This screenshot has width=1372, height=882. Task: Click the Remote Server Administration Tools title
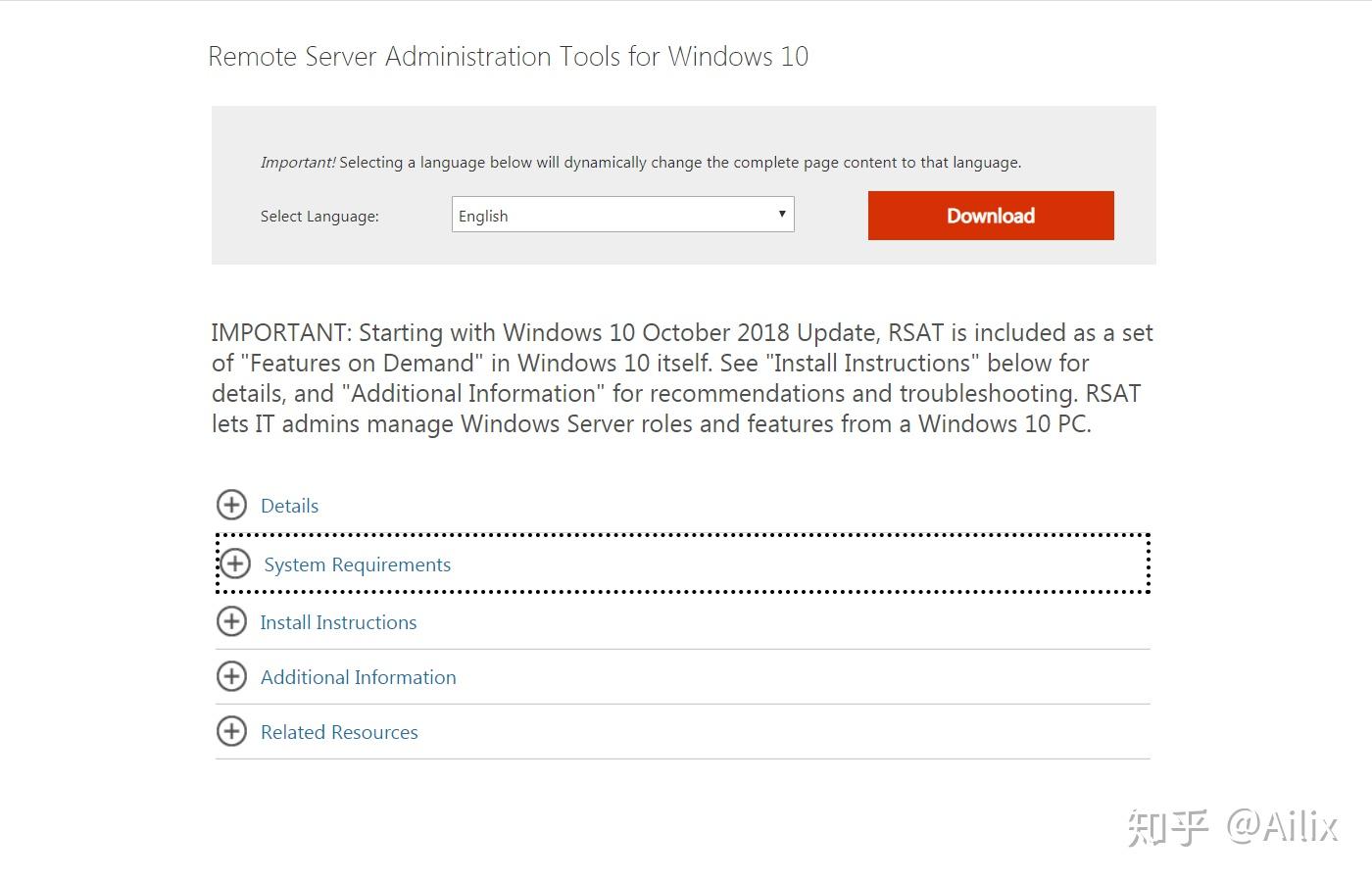click(508, 56)
